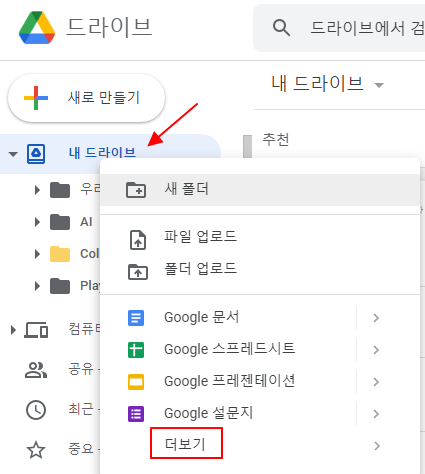Viewport: 425px width, 474px height.
Task: Open the Google 설문지 submenu chevron
Action: 376,414
